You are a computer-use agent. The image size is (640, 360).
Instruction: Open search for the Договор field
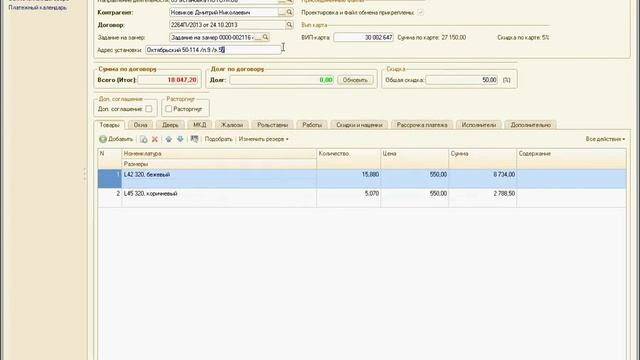click(x=289, y=25)
